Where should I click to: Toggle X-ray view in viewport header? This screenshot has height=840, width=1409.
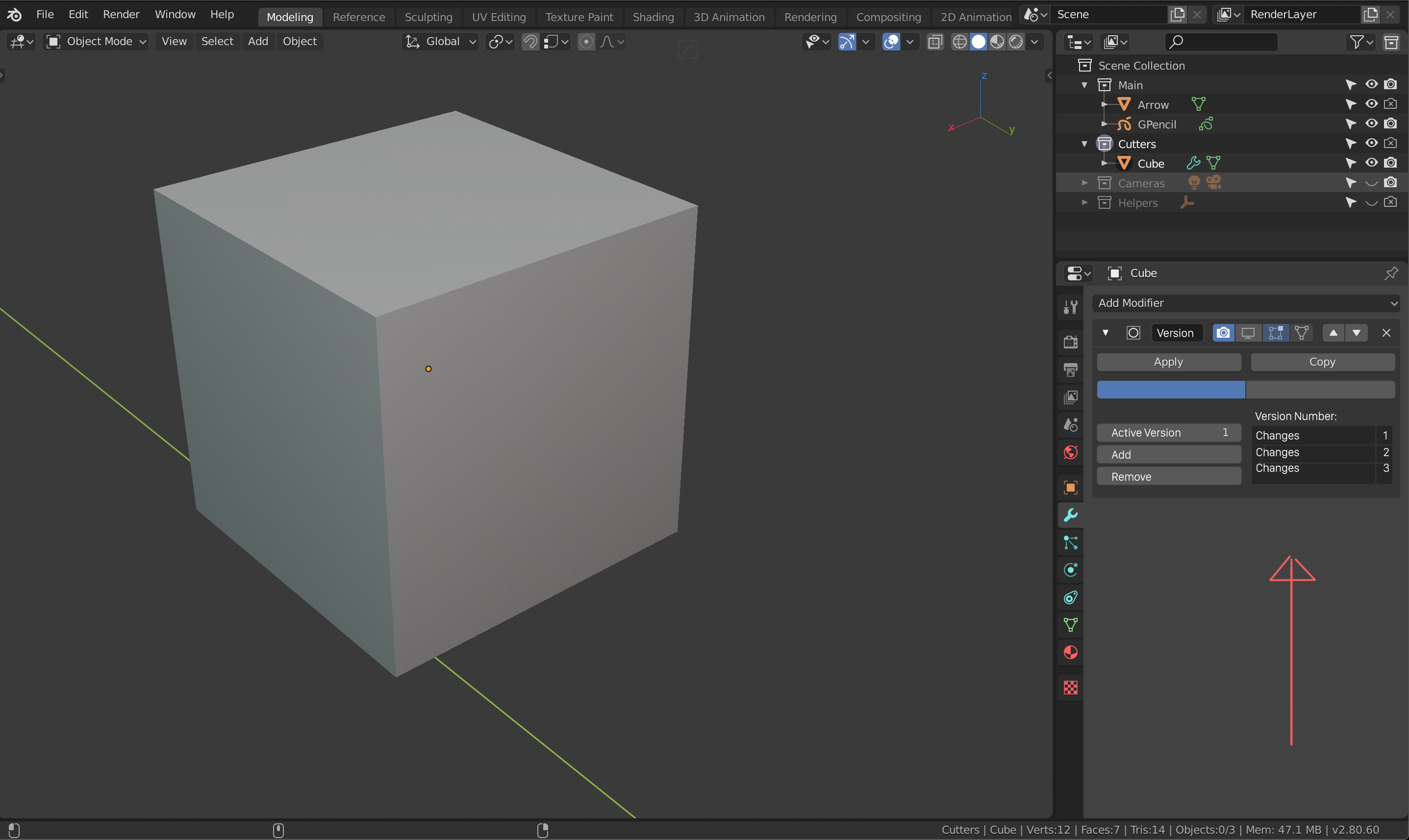935,41
